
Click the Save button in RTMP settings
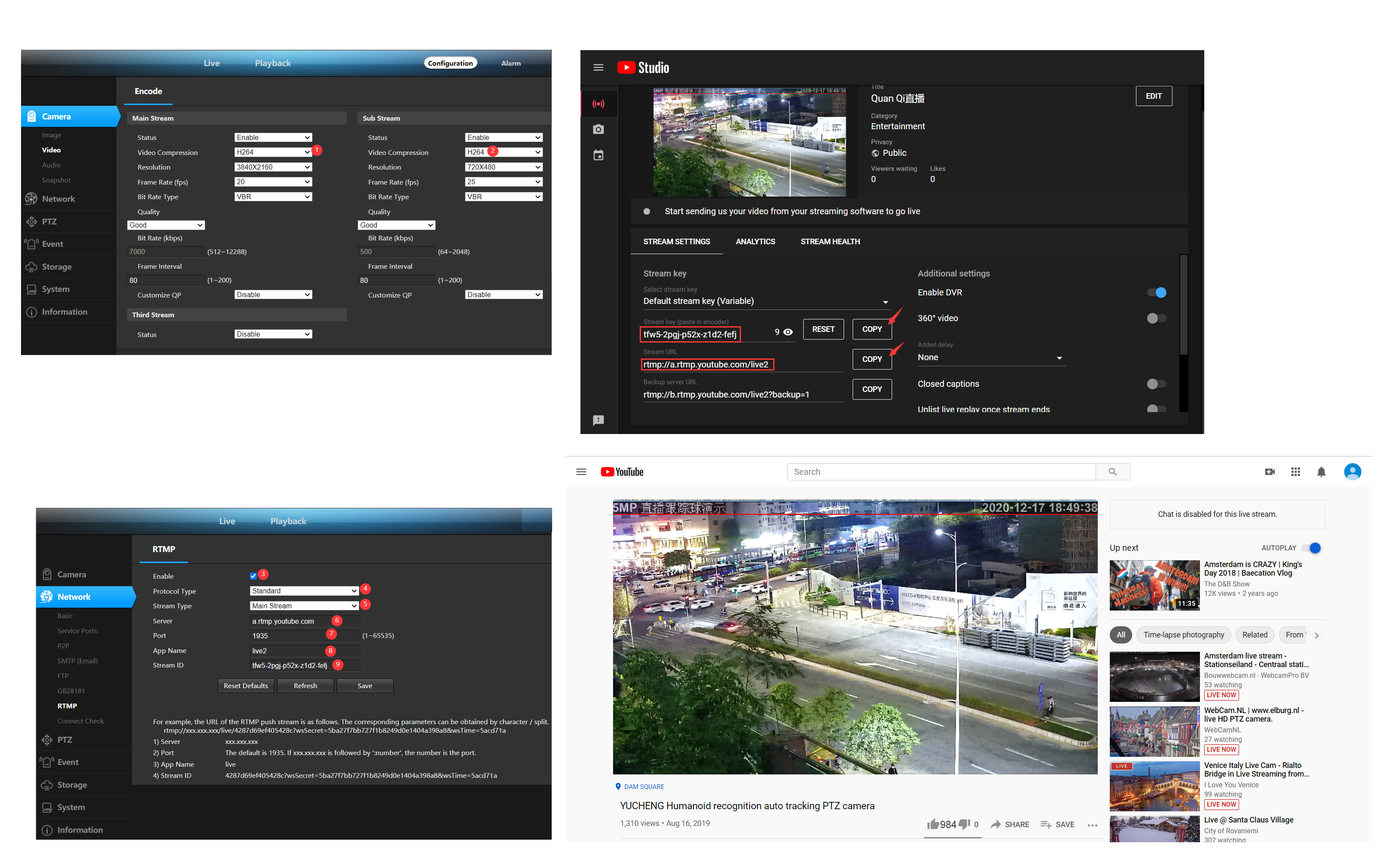364,686
